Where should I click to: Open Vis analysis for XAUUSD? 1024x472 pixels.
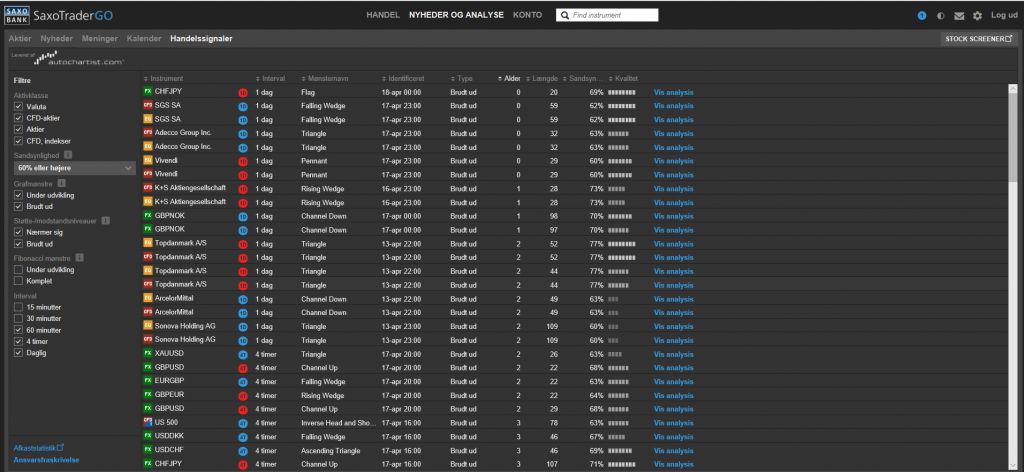coord(673,354)
